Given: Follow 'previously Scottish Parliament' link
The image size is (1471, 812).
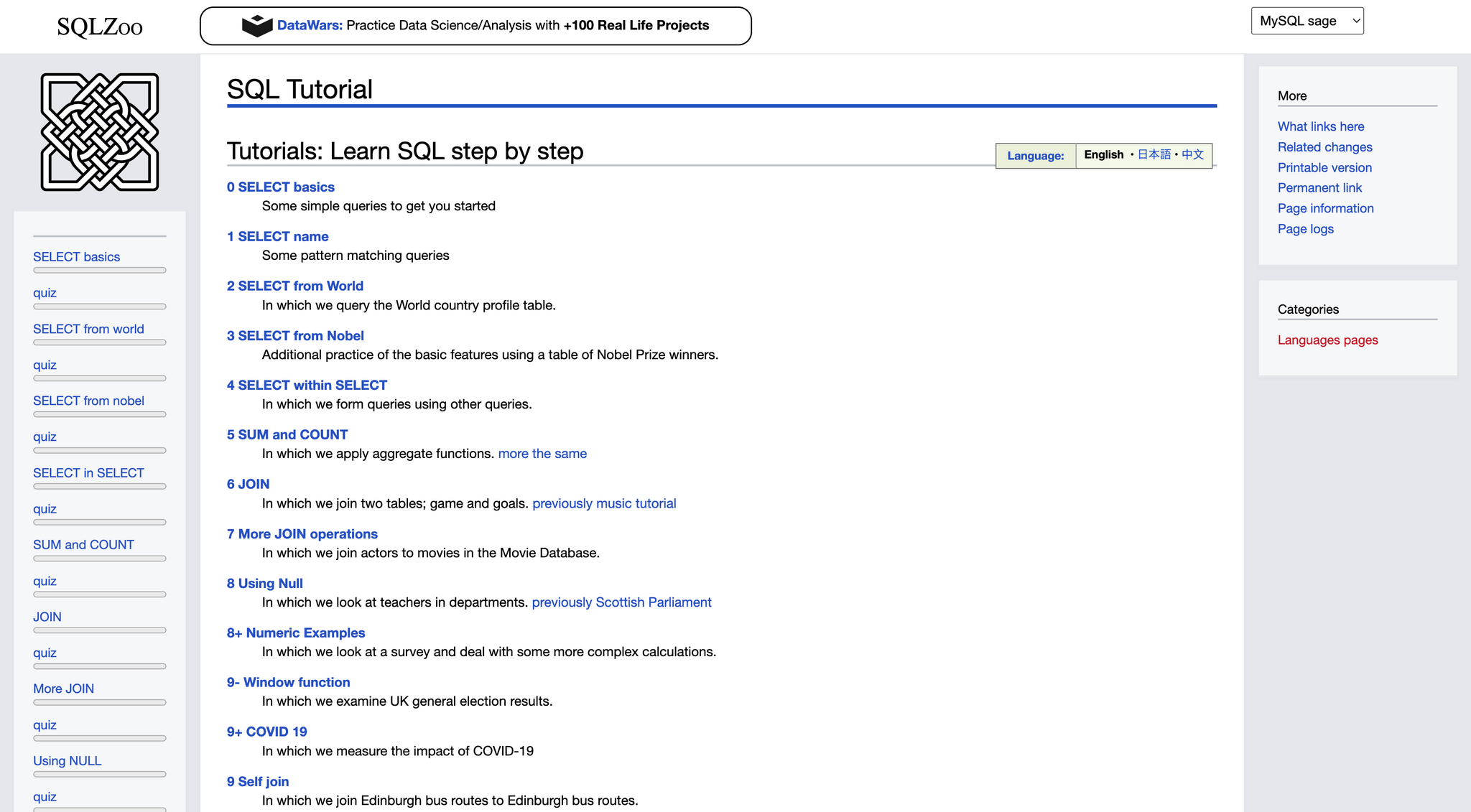Looking at the screenshot, I should pyautogui.click(x=621, y=602).
